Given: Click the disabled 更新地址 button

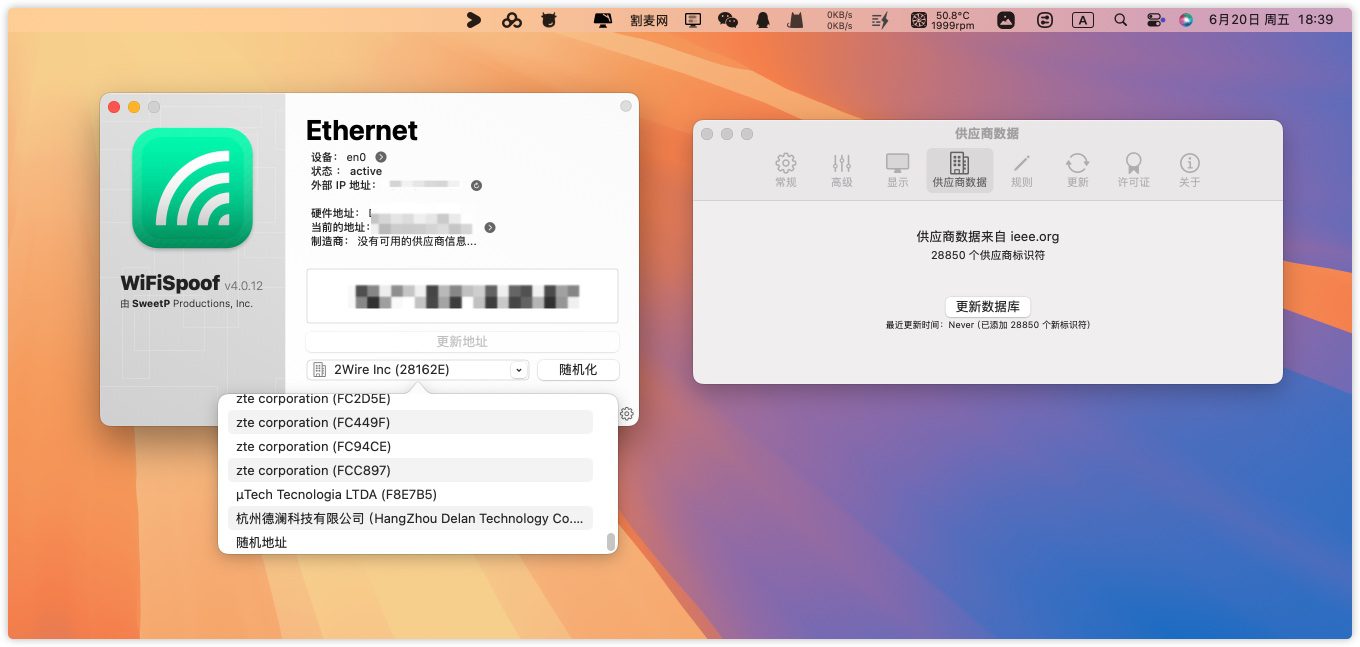Looking at the screenshot, I should click(x=462, y=342).
